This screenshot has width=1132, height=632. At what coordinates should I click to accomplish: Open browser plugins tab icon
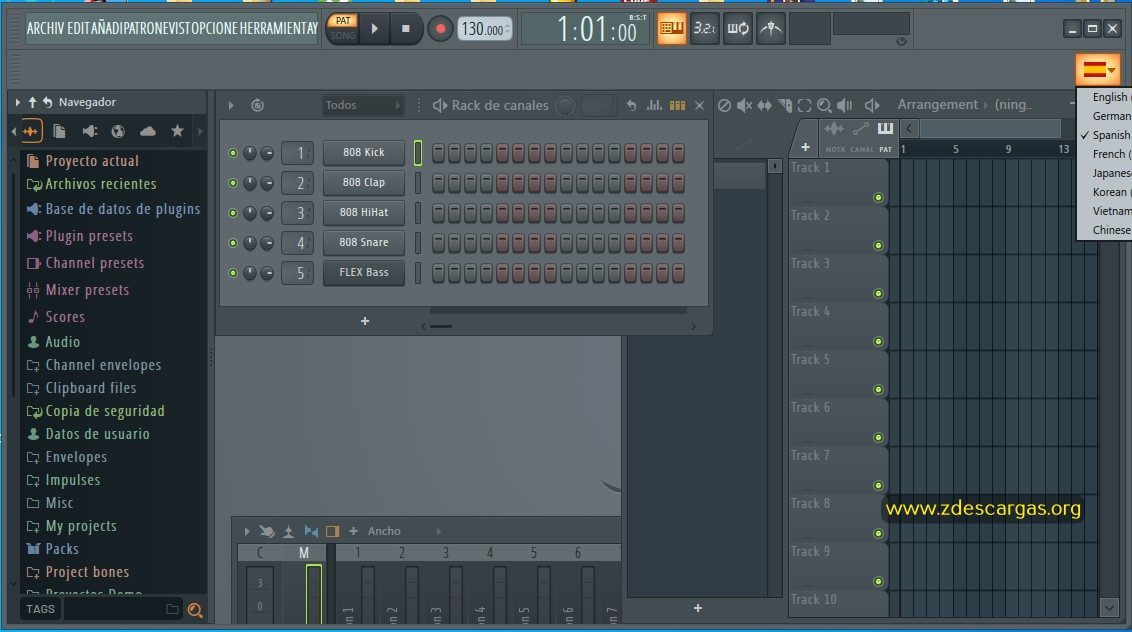[90, 131]
